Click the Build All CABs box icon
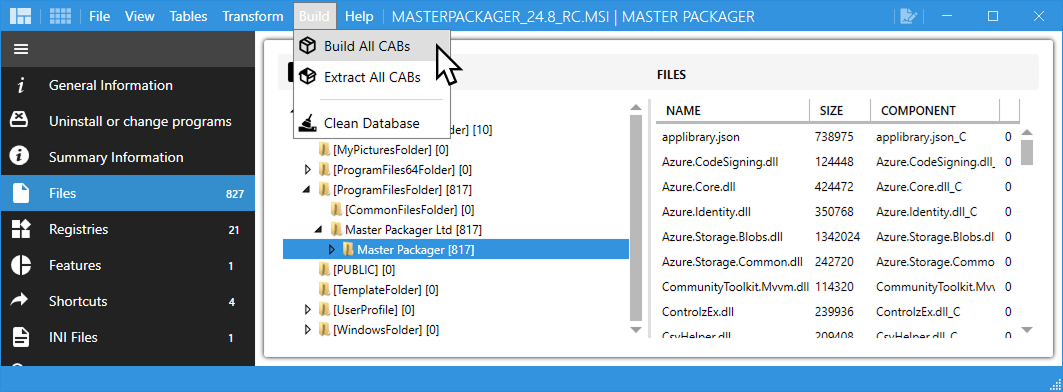Viewport: 1063px width, 392px height. pos(308,46)
